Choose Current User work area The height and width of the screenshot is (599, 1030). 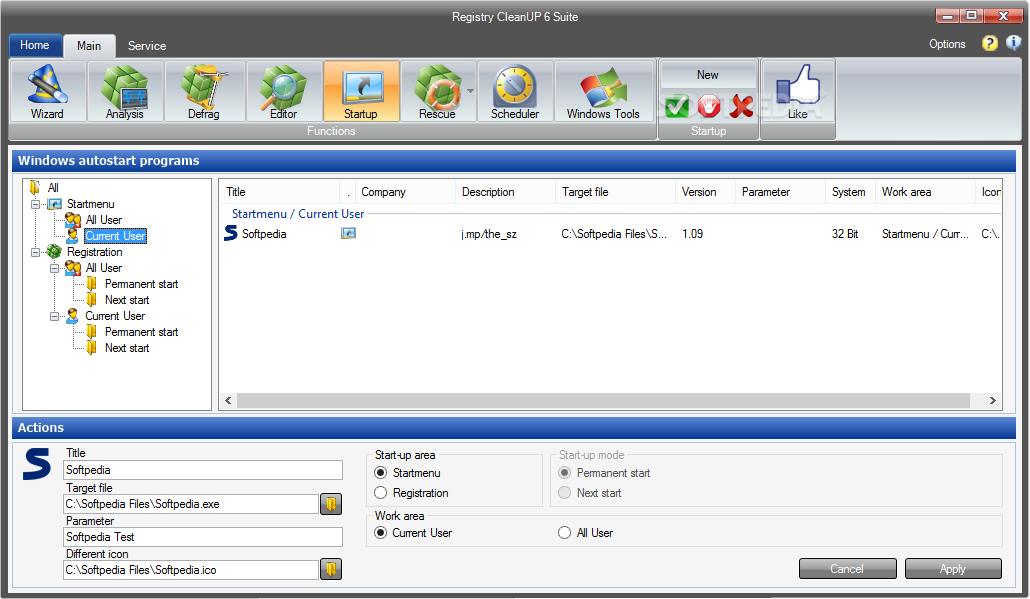(x=380, y=533)
